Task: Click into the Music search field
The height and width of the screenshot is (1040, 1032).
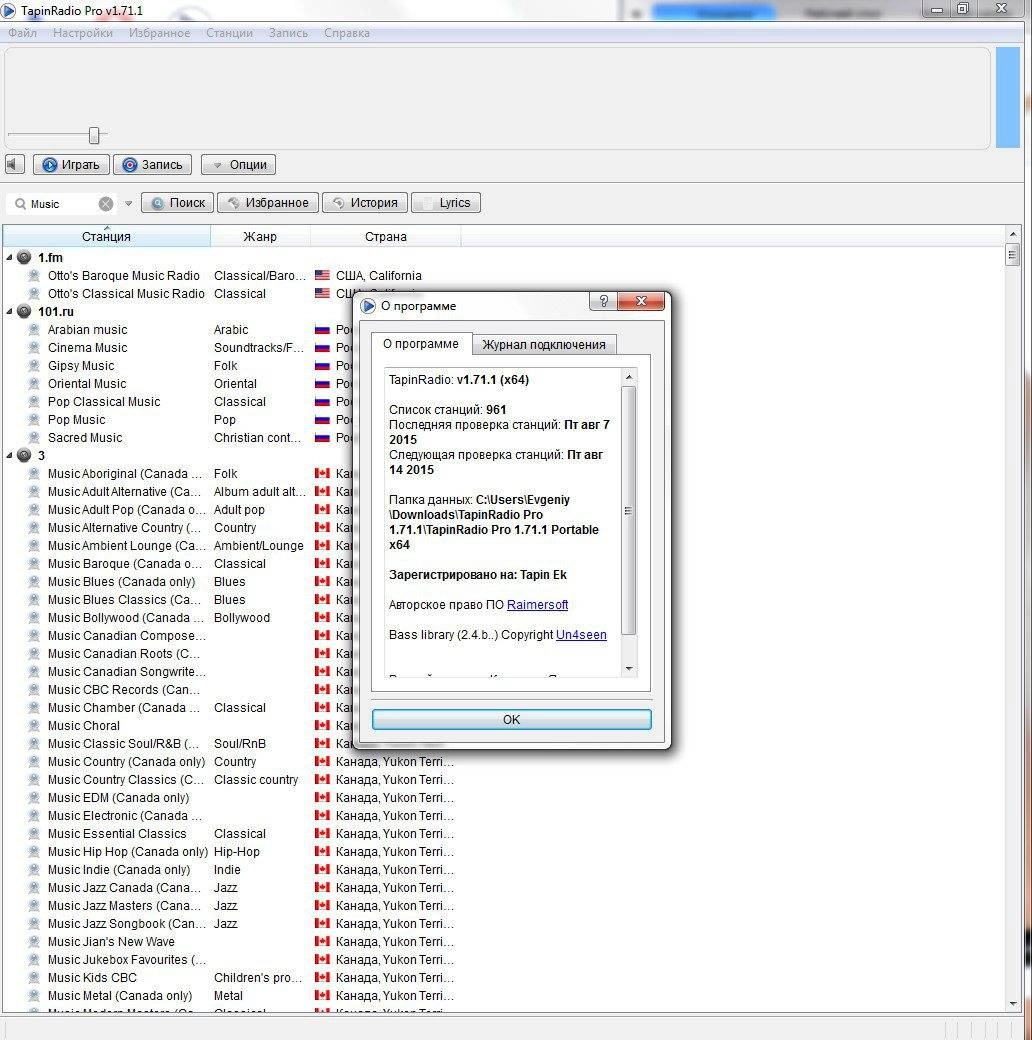Action: (x=63, y=204)
